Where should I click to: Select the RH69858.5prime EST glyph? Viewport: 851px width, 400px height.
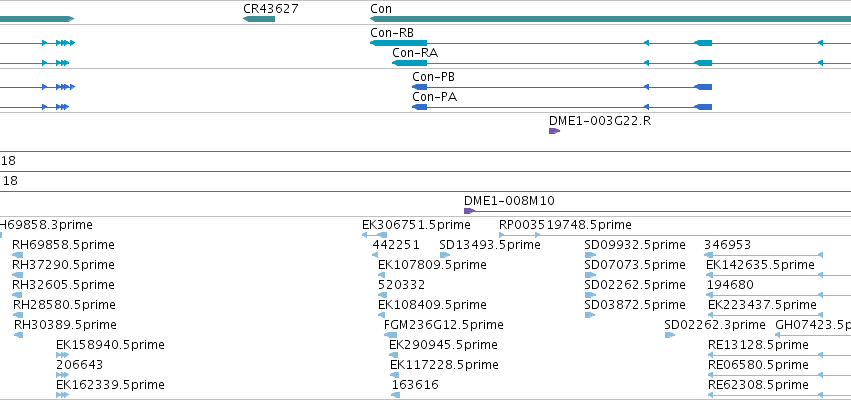click(x=17, y=255)
